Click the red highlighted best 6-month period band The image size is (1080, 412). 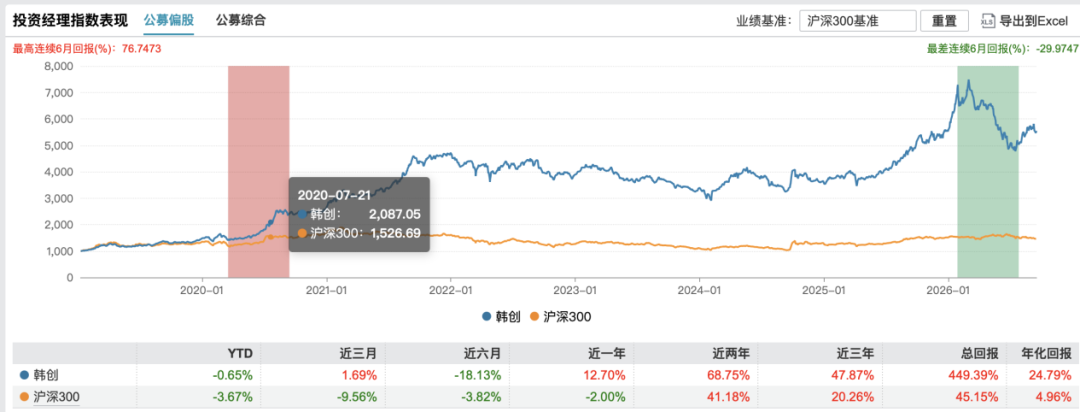pyautogui.click(x=258, y=172)
